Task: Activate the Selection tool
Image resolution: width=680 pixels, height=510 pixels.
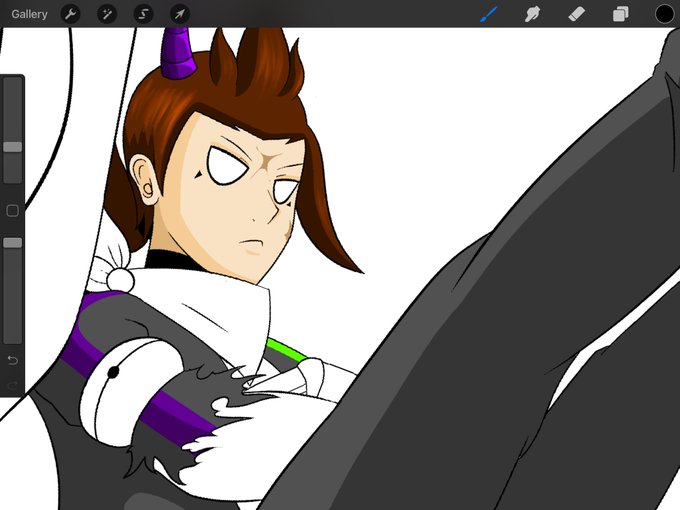Action: click(143, 14)
